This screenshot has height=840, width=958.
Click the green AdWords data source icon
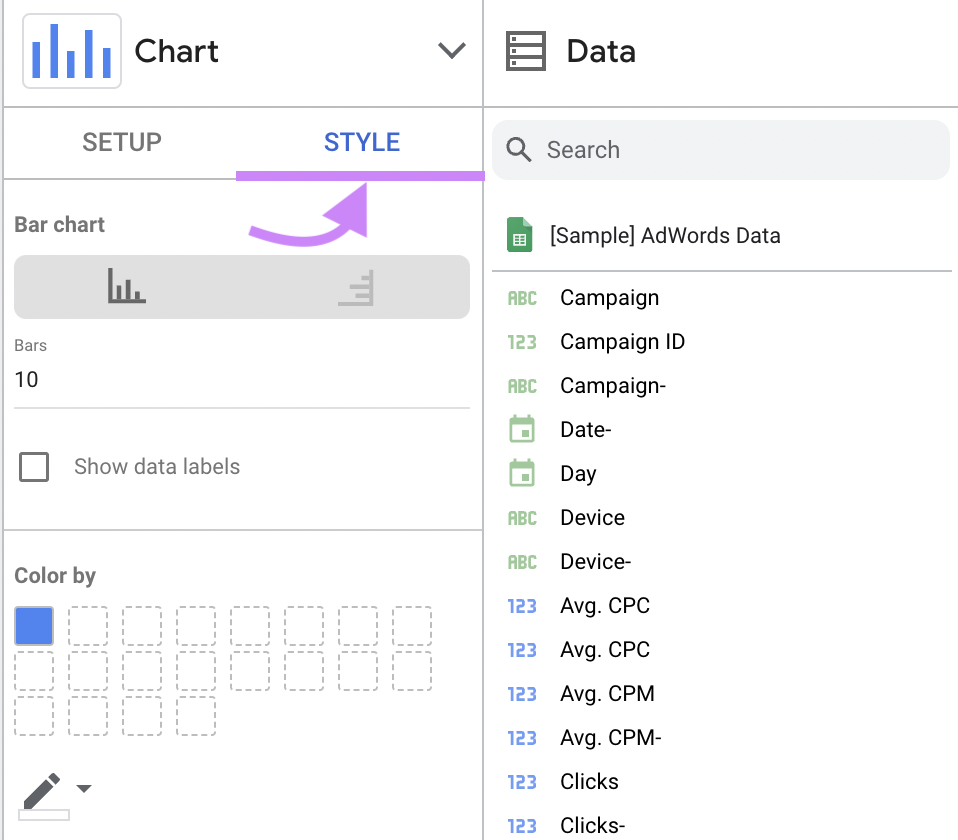pos(519,235)
